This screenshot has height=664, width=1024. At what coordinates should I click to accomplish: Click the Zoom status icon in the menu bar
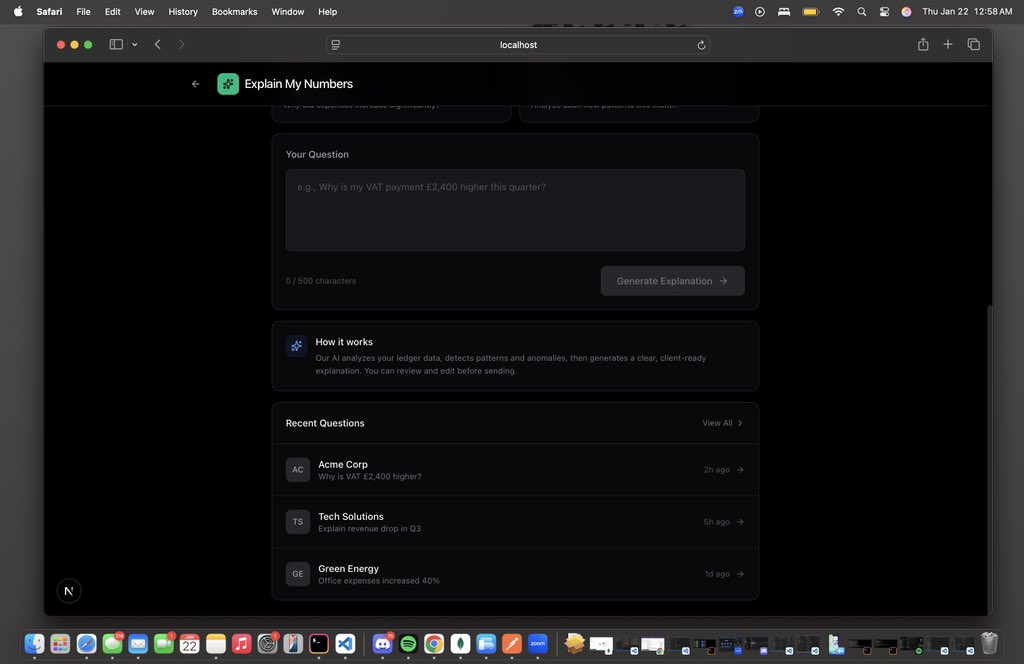click(x=738, y=12)
